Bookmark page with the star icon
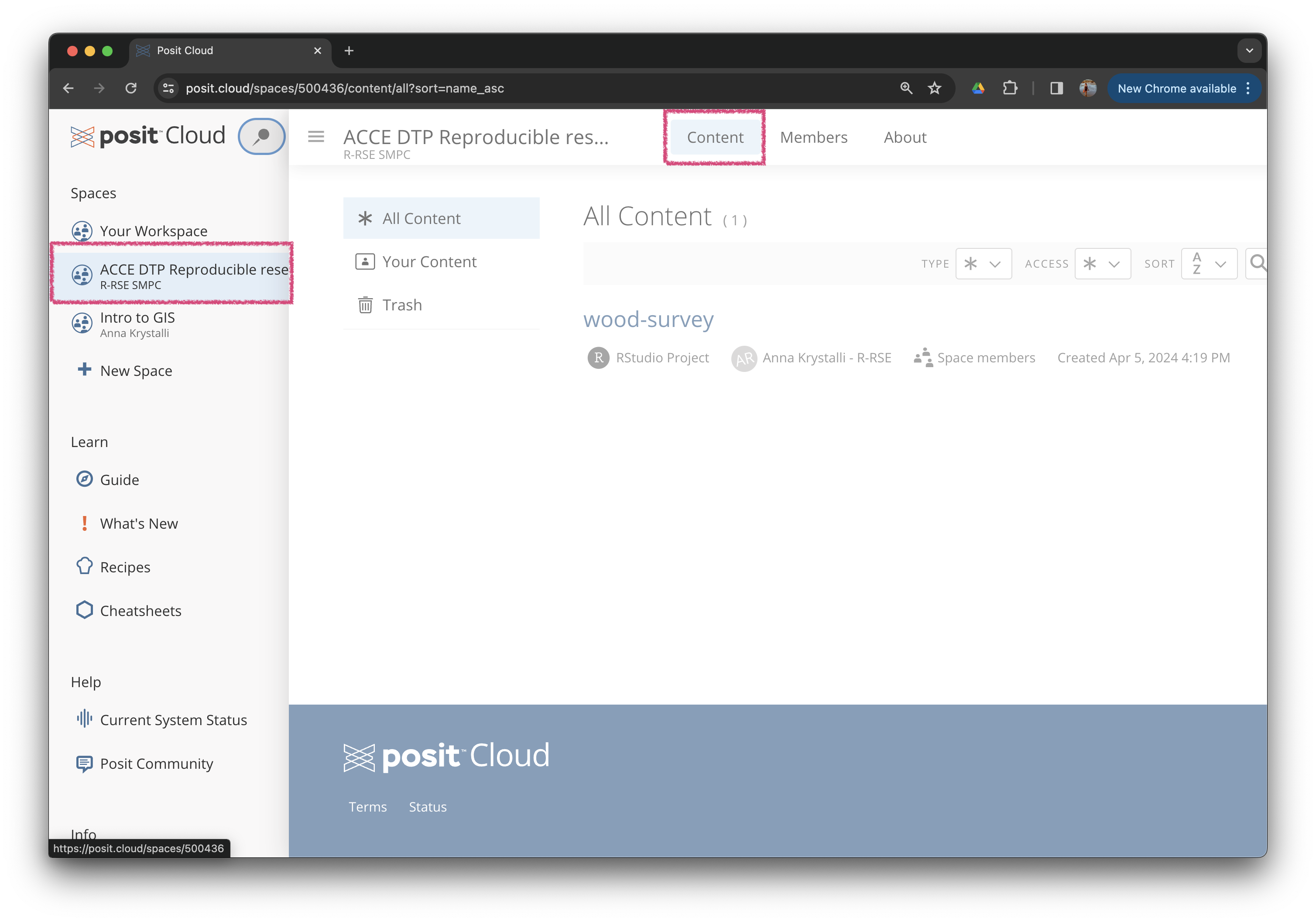The image size is (1316, 922). pos(935,88)
